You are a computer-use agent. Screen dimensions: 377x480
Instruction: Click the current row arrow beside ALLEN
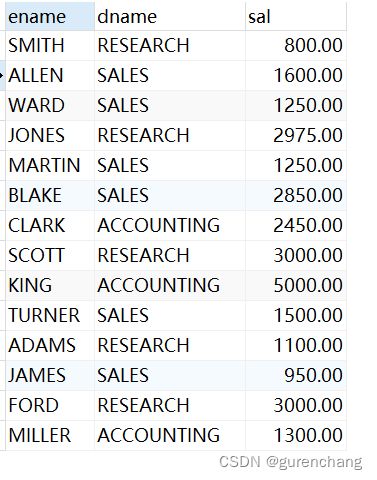[2, 75]
